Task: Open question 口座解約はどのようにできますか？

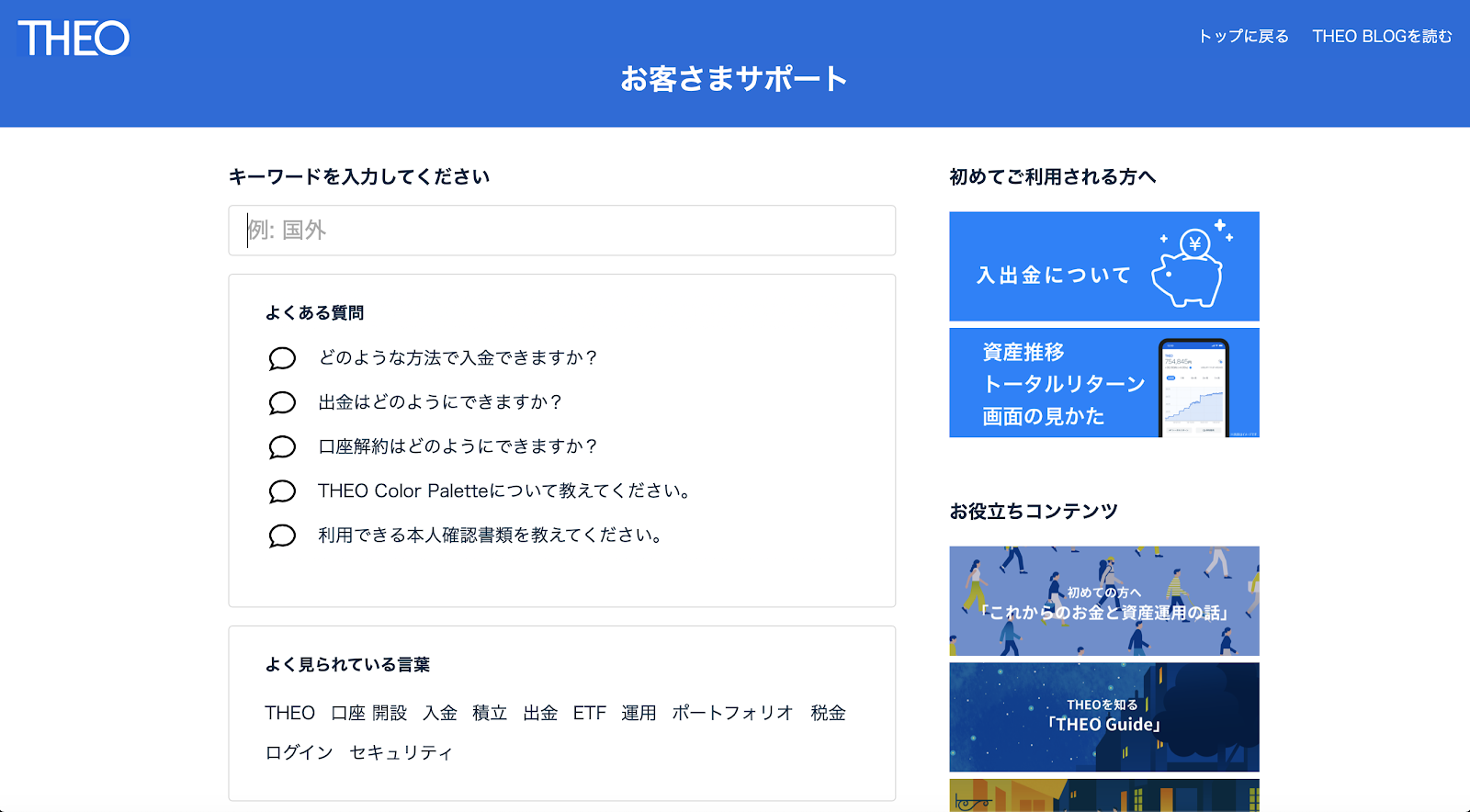Action: 458,445
